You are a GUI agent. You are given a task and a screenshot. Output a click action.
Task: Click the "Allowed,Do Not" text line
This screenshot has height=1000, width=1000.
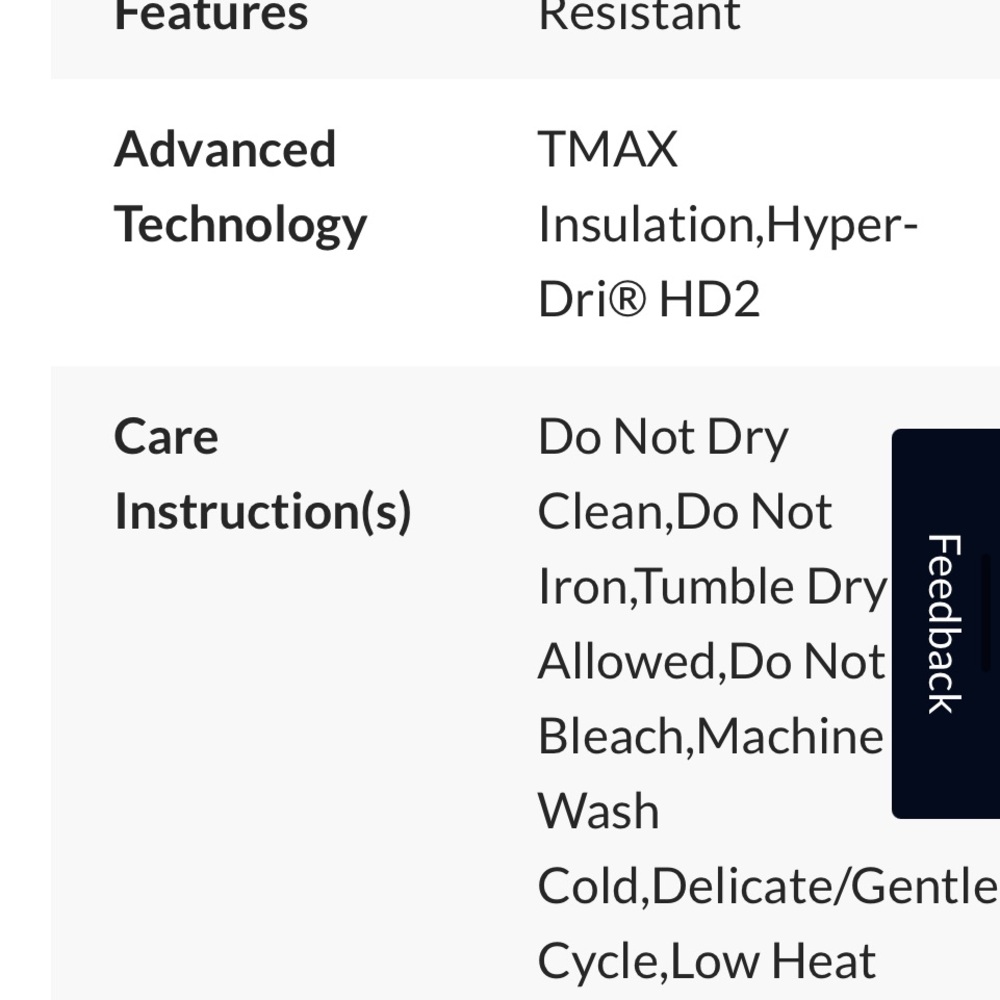710,662
